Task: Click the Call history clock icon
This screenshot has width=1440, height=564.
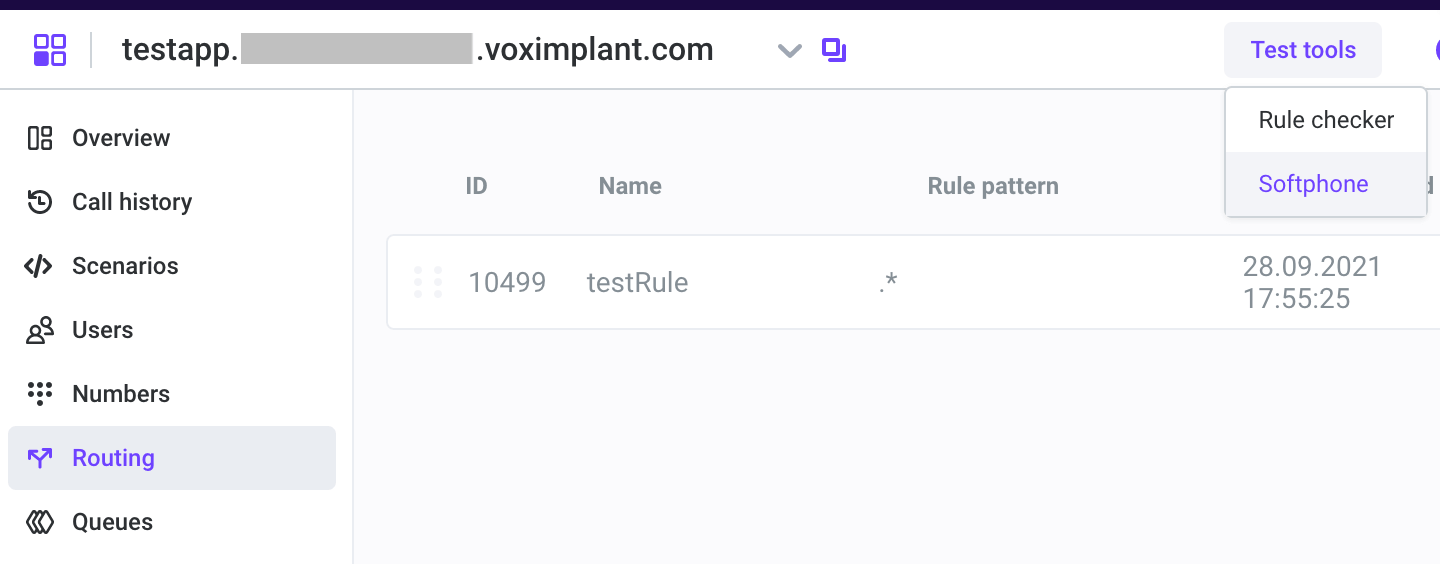Action: tap(40, 202)
